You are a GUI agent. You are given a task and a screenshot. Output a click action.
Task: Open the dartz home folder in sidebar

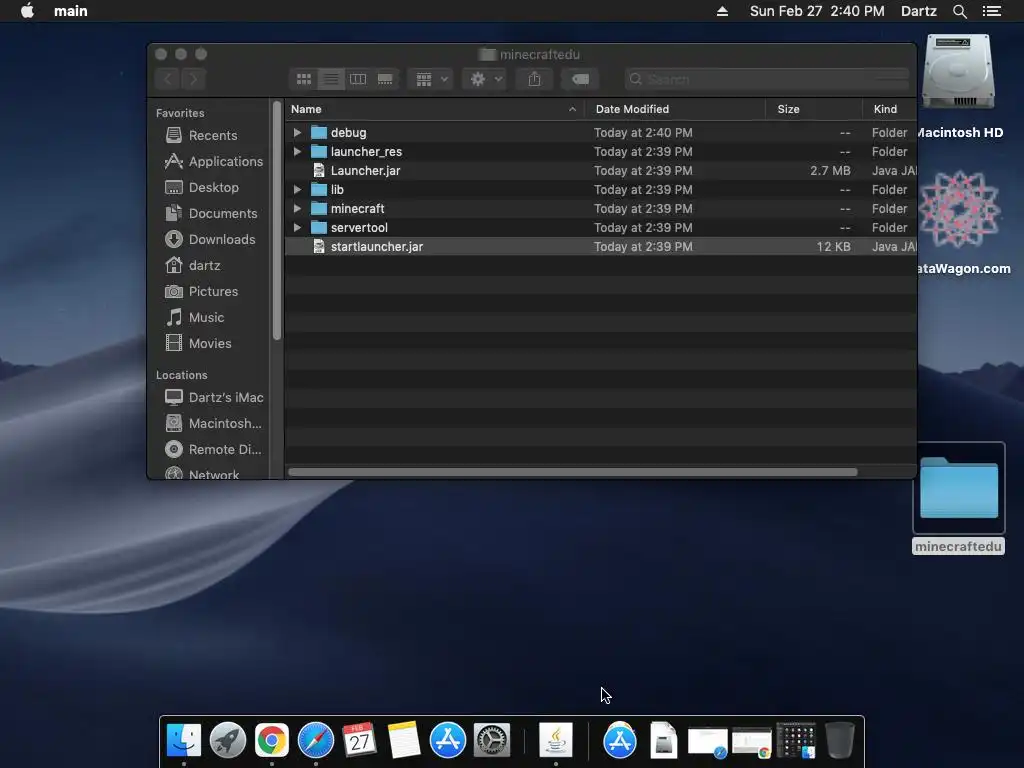(x=193, y=265)
